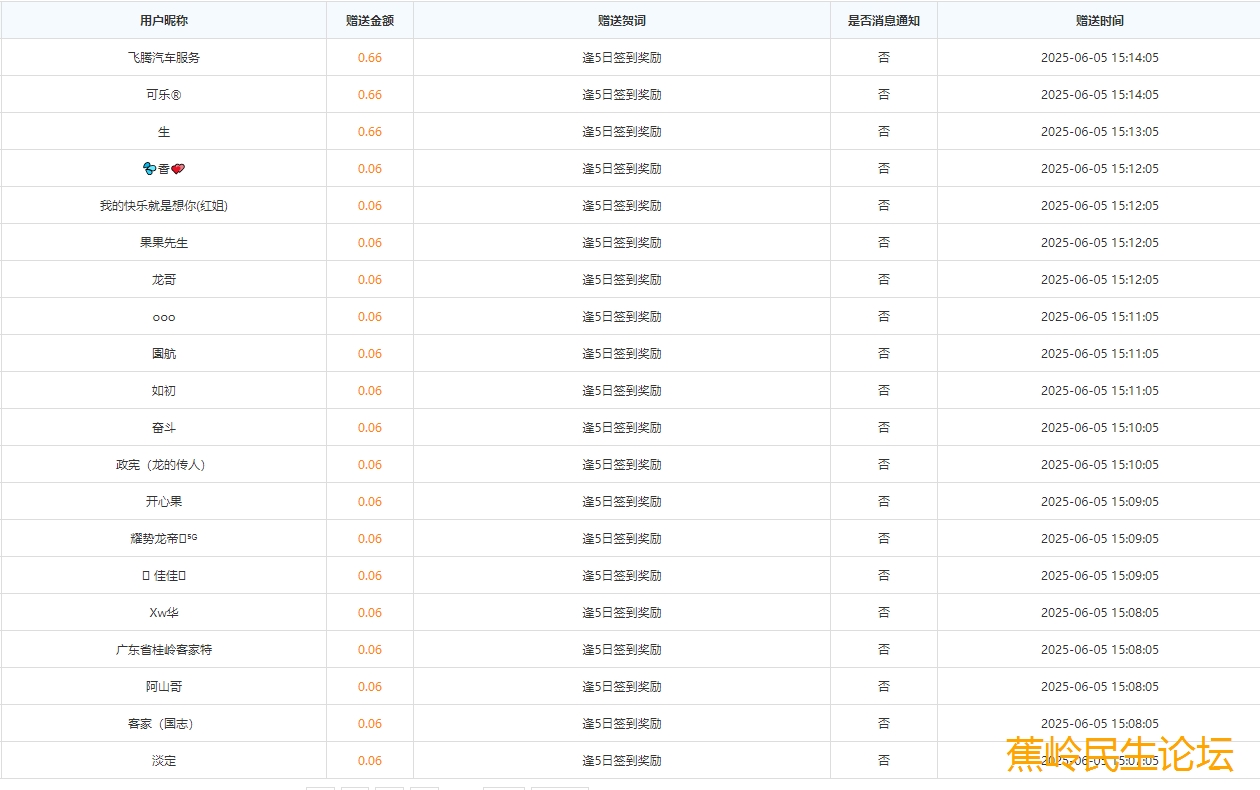
Task: Click the 蕉岭民生论坛 watermark logo
Action: [x=1119, y=754]
